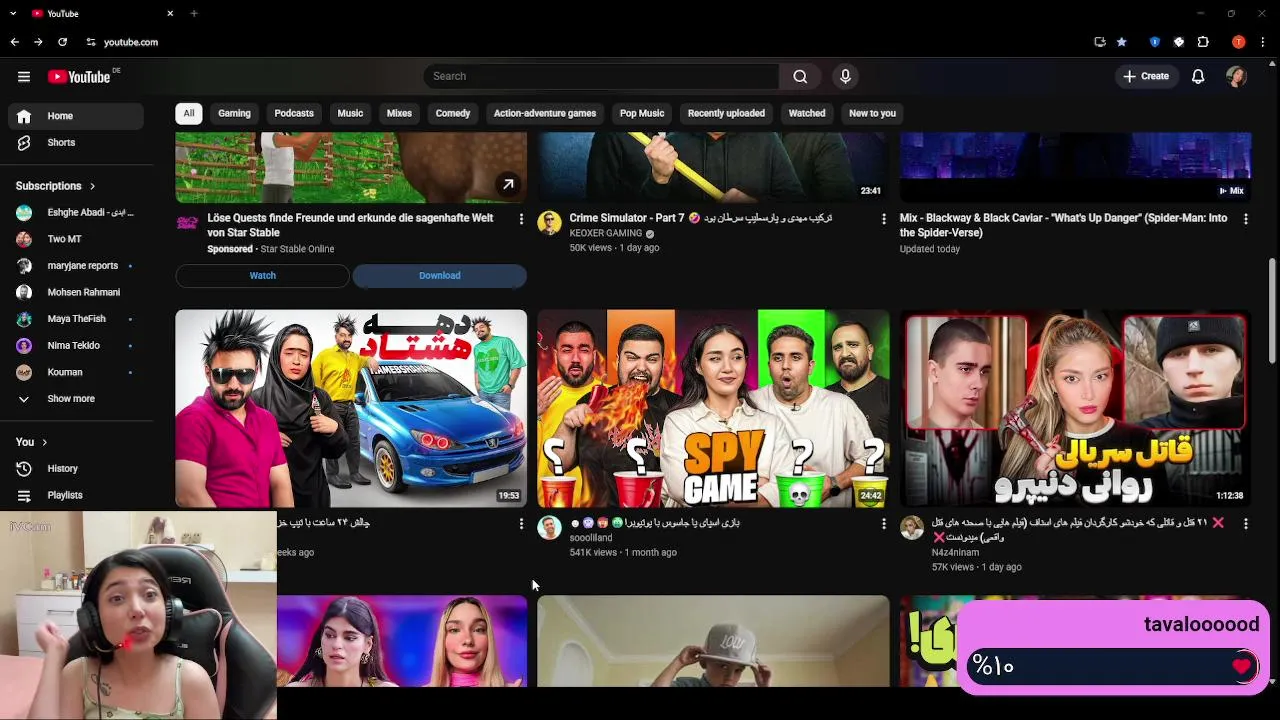Expand the You section chevron
This screenshot has width=1280, height=720.
coord(44,442)
